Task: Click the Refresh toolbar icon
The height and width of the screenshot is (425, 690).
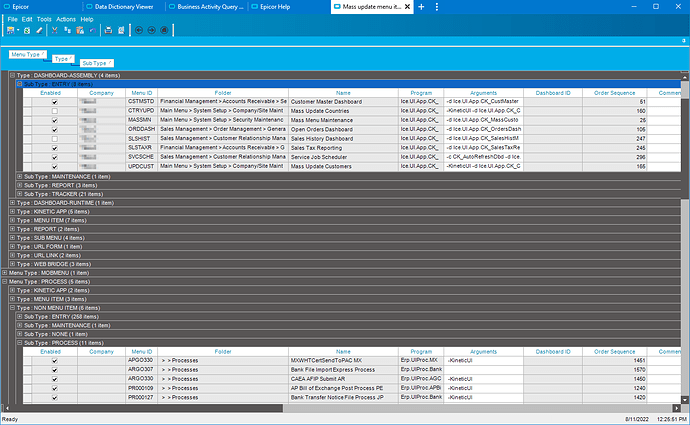Action: click(x=27, y=30)
